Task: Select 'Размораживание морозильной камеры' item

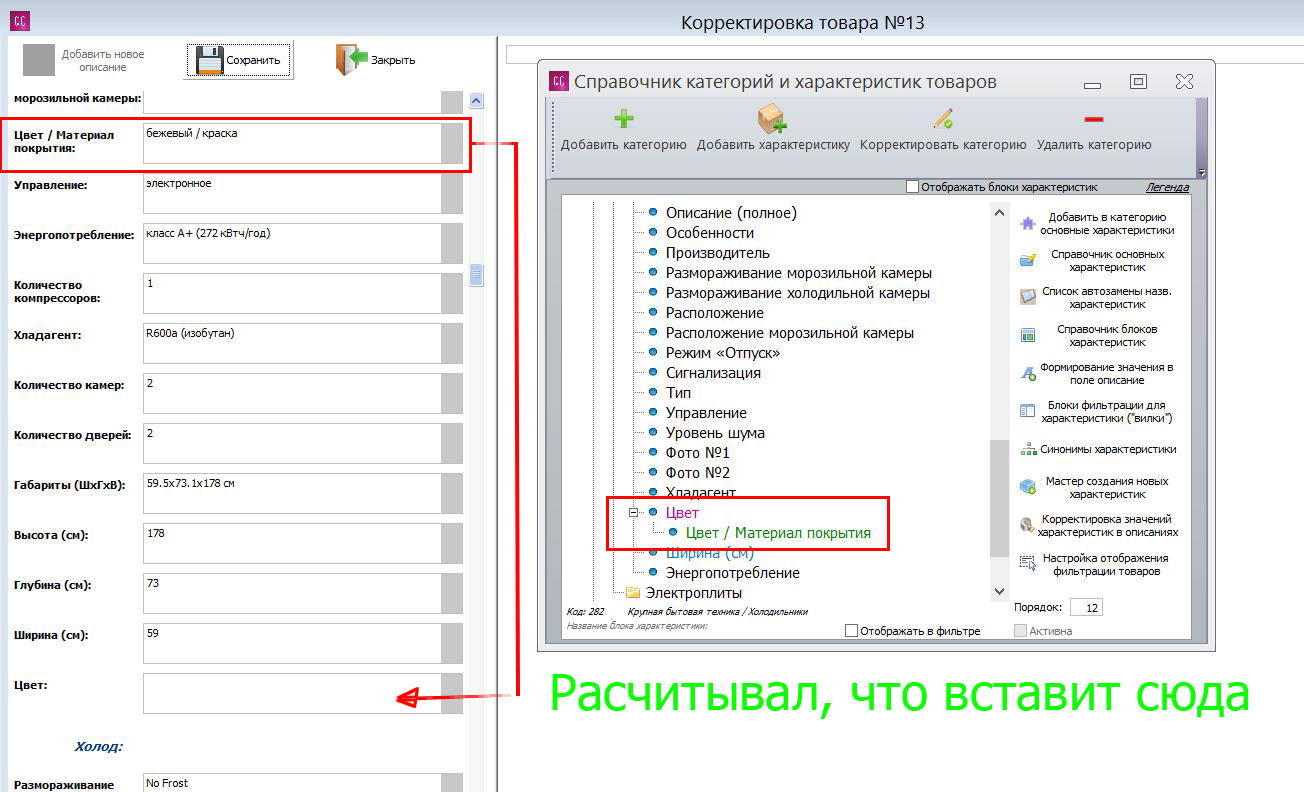Action: tap(799, 273)
